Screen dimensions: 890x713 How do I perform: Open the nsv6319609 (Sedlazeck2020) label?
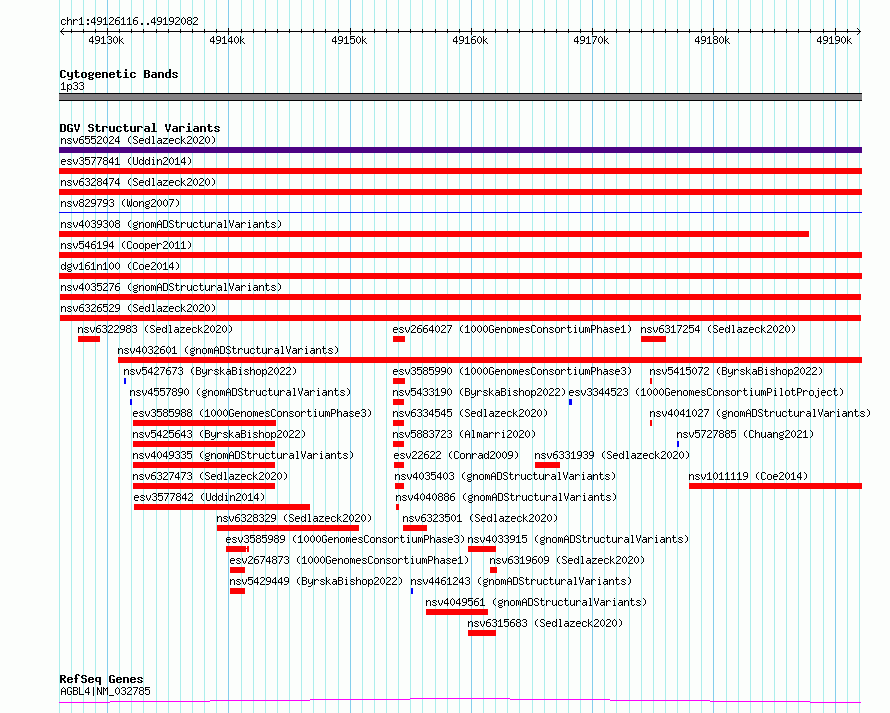coord(567,560)
